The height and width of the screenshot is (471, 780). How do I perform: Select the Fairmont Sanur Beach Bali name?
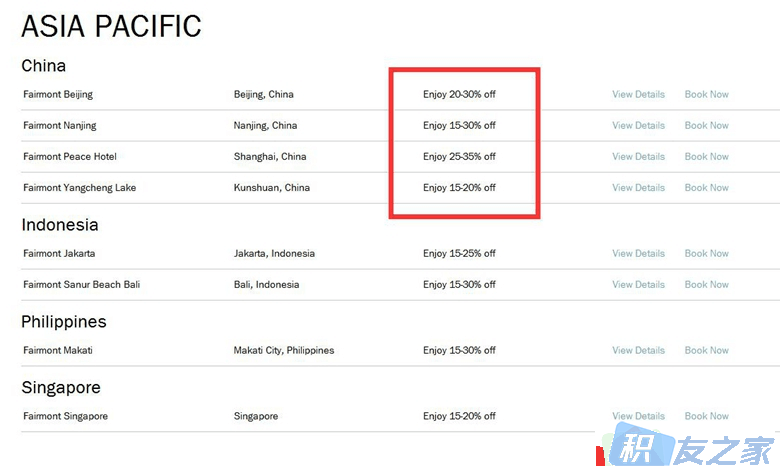[82, 284]
